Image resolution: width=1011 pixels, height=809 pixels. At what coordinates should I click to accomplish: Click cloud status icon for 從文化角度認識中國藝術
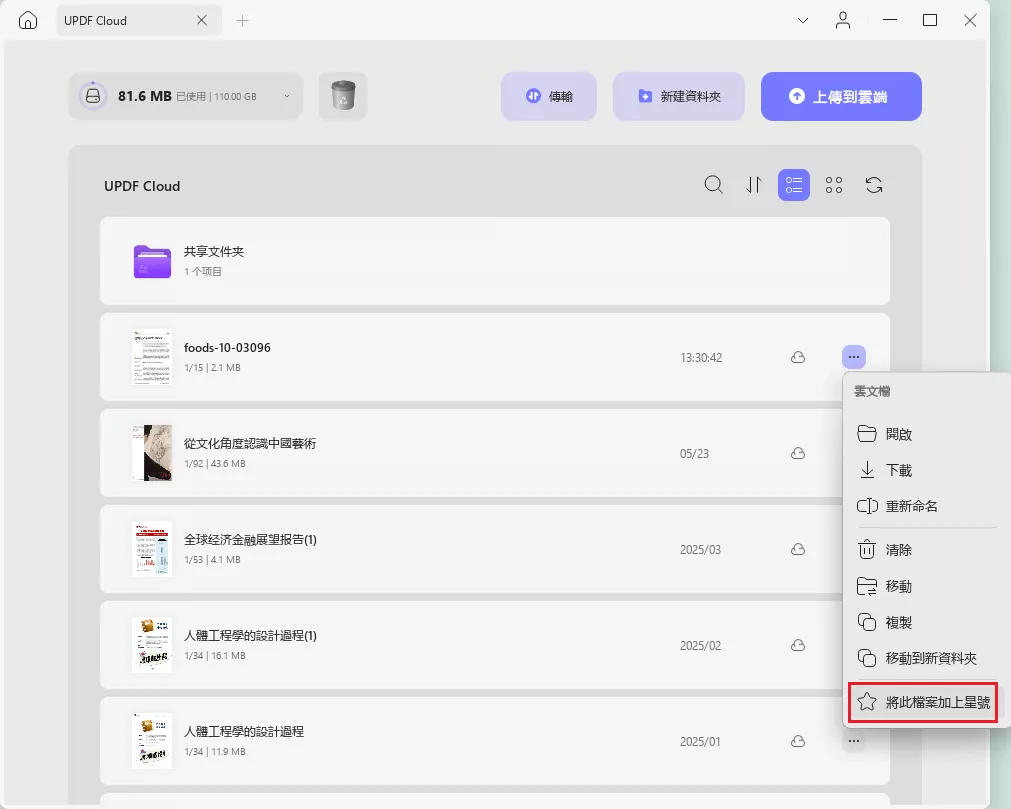click(x=798, y=453)
